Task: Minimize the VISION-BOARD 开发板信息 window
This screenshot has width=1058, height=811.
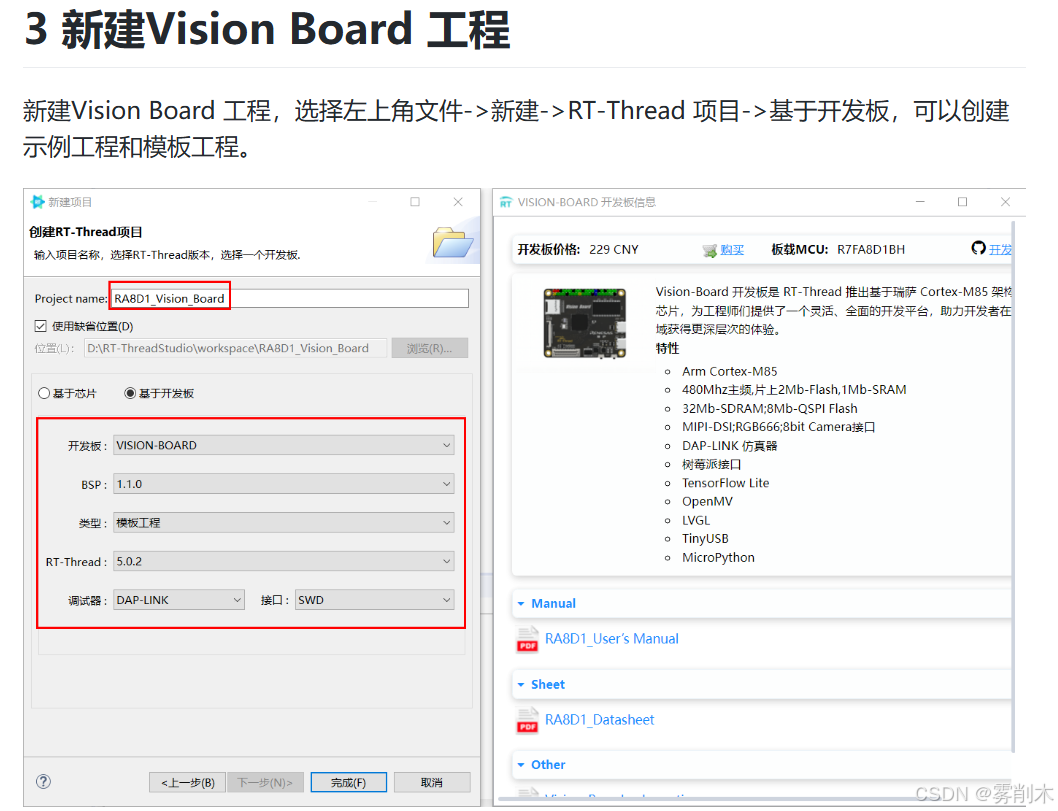Action: point(920,202)
